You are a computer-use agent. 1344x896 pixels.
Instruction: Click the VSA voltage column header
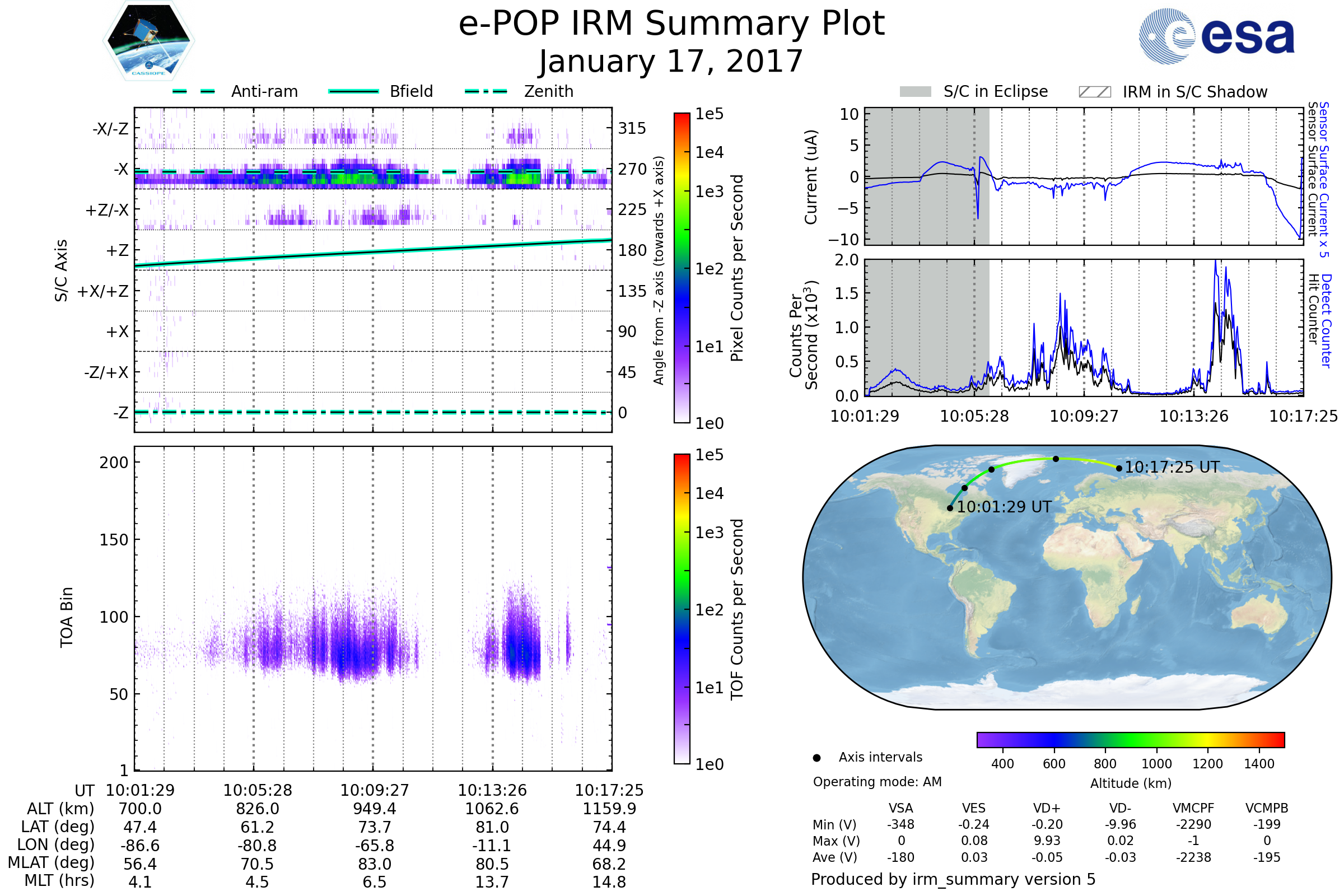tap(900, 808)
